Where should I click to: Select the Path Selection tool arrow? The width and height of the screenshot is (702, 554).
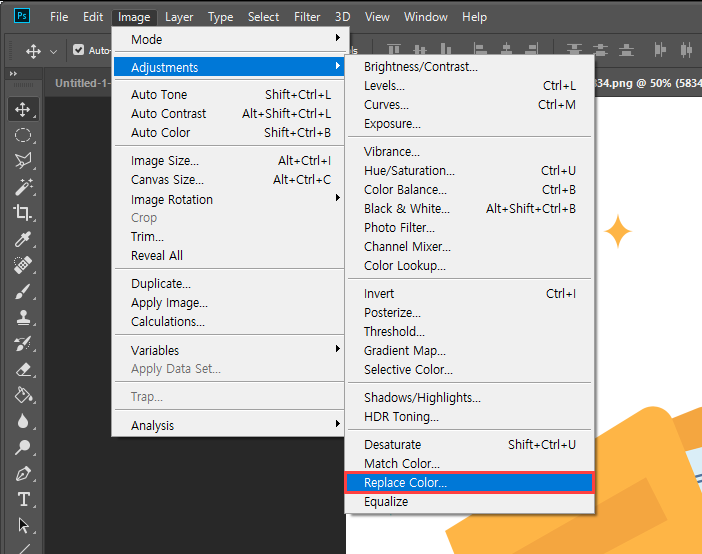pyautogui.click(x=23, y=525)
